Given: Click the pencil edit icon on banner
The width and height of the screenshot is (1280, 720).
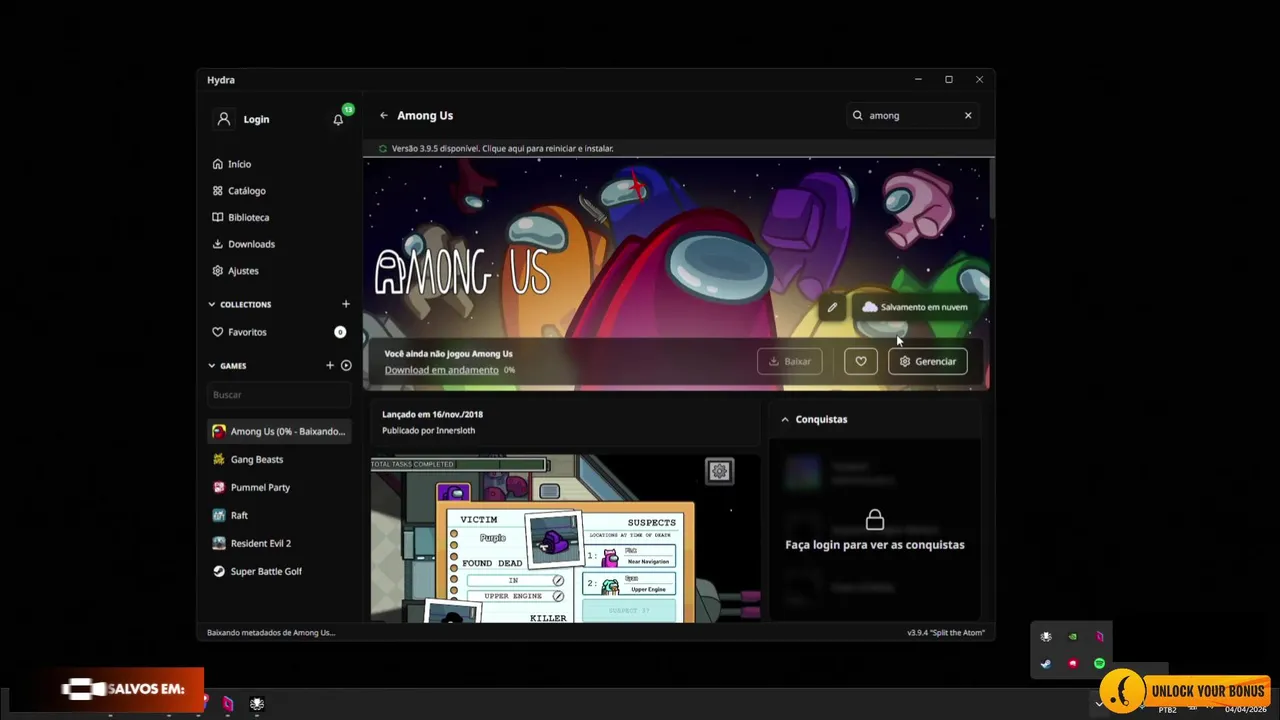Looking at the screenshot, I should coord(832,307).
